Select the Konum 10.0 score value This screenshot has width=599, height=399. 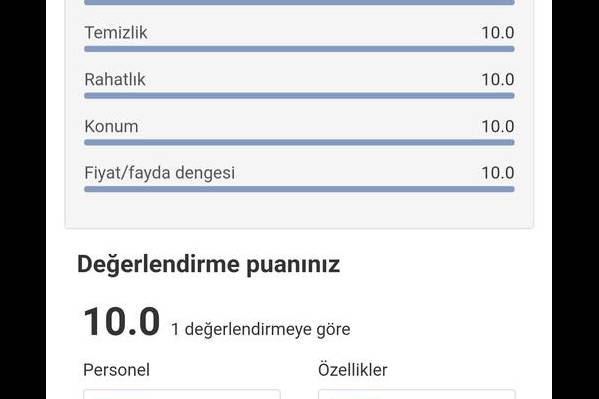pyautogui.click(x=497, y=127)
